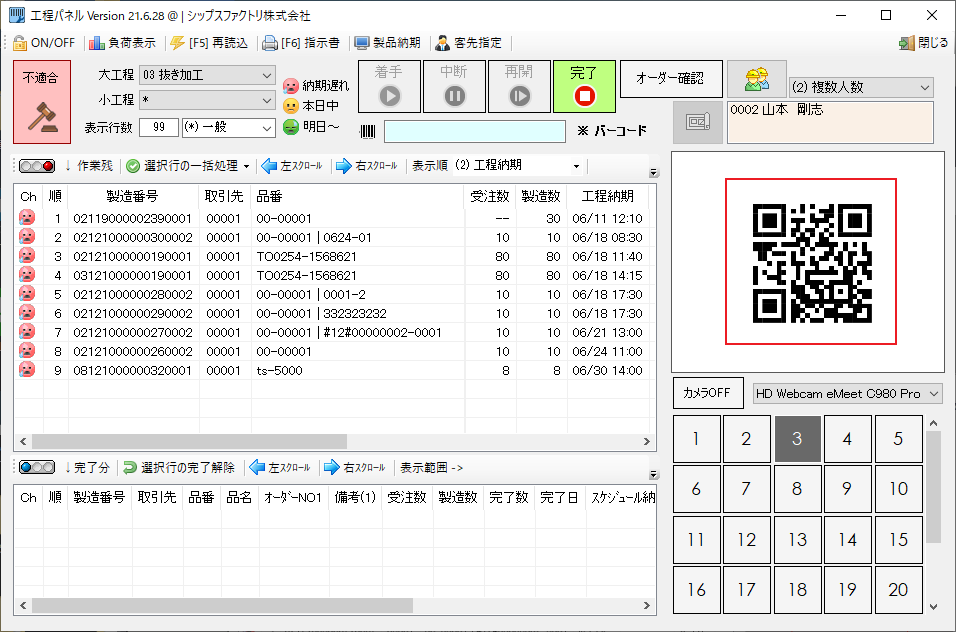Select number pad button 1
Viewport: 956px width, 632px height.
696,439
